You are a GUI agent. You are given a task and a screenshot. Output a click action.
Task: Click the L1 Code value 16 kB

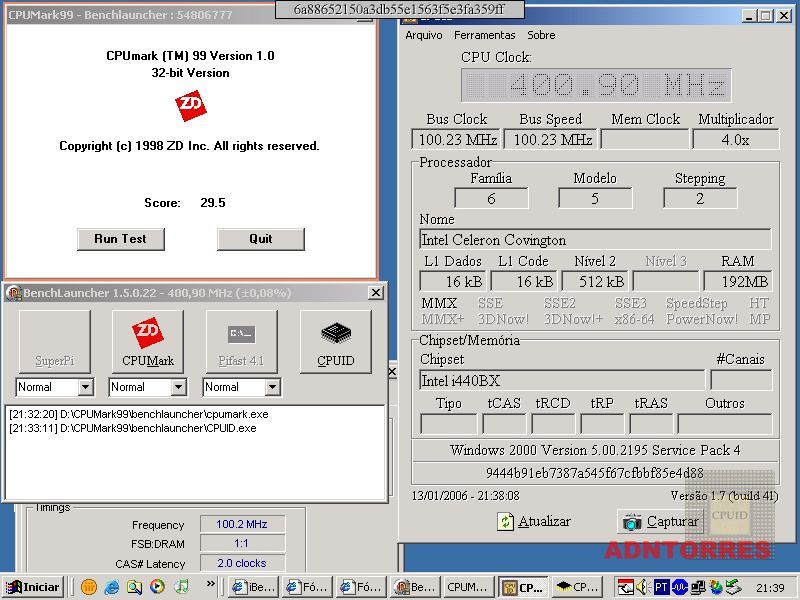coord(524,282)
